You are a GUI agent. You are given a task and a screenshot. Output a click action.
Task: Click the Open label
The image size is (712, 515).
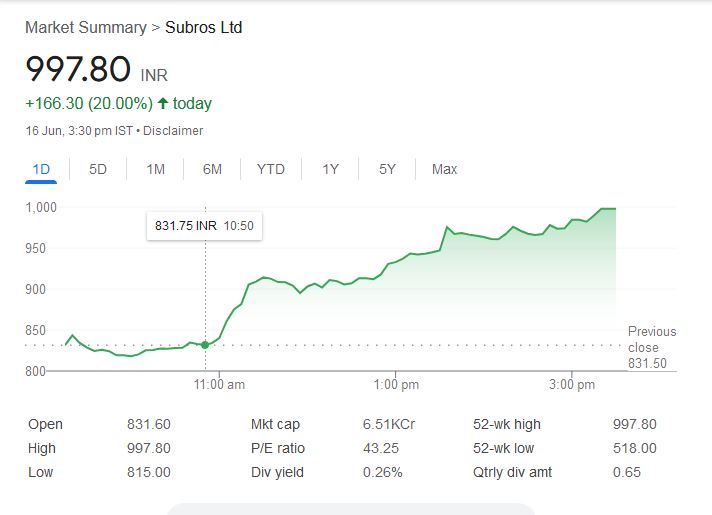[45, 424]
